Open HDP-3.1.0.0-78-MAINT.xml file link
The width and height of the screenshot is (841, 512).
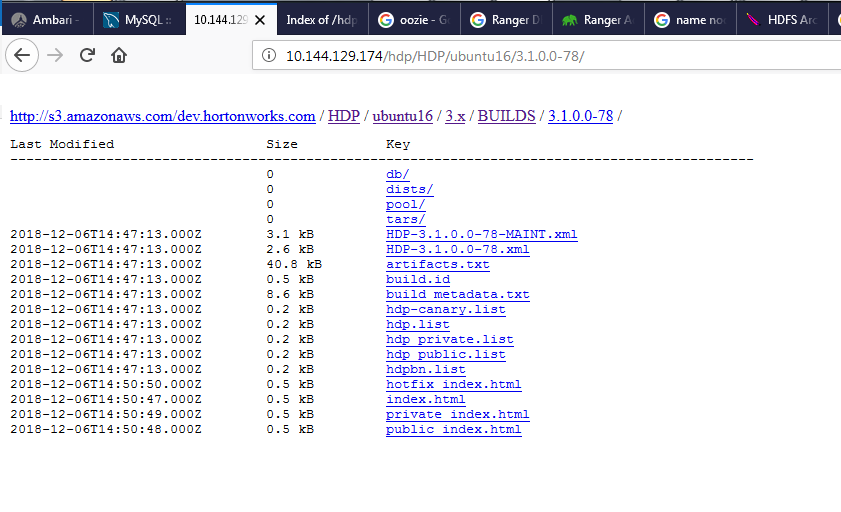point(482,234)
